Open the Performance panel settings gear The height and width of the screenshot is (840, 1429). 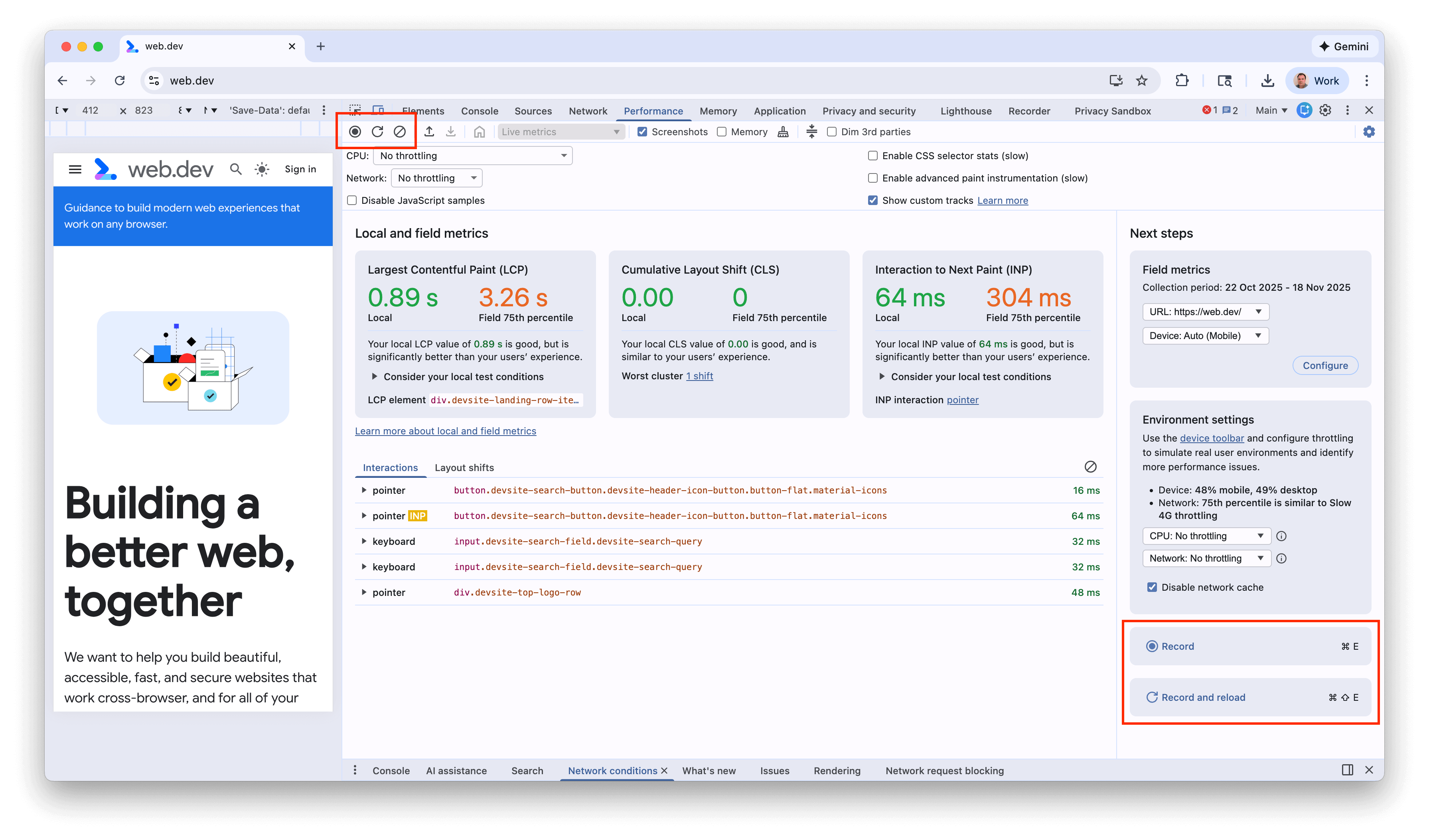tap(1369, 132)
